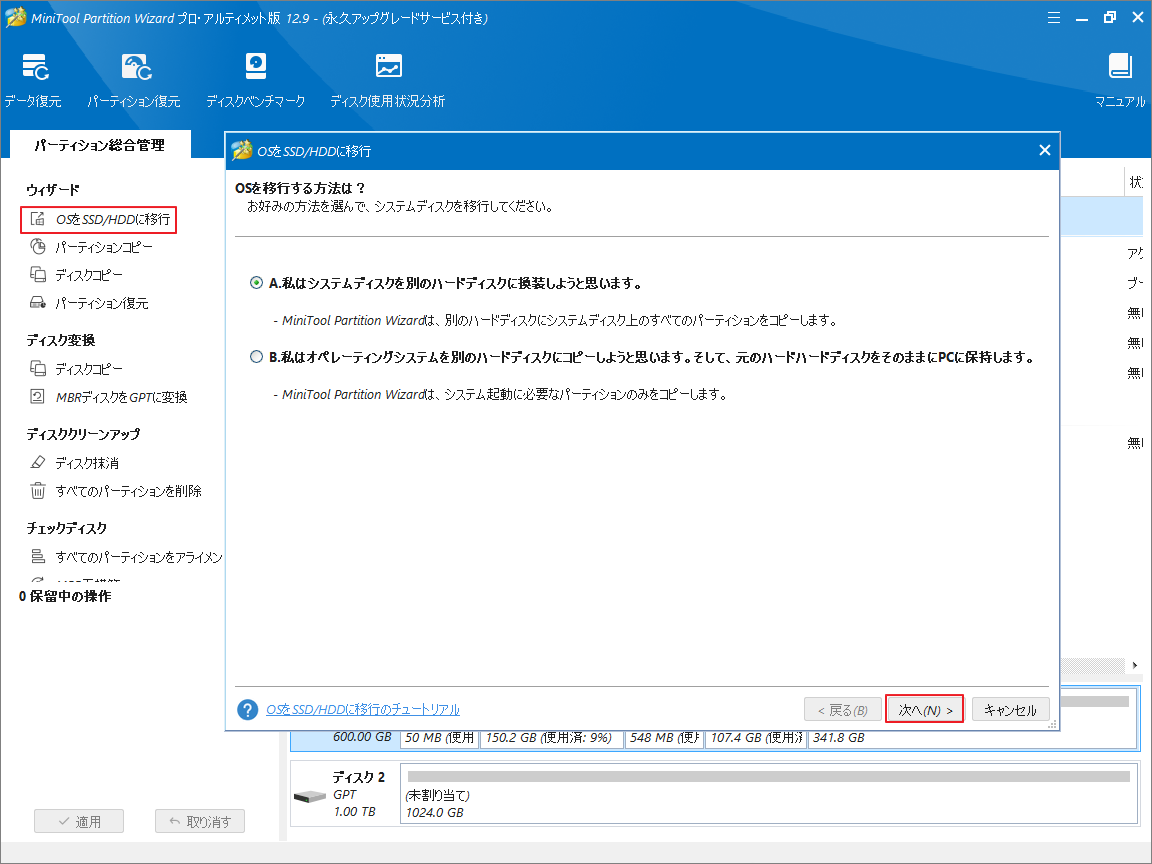Select the 1024.0 GB 未割り当て partition on ディスク 2
The height and width of the screenshot is (864, 1152).
pyautogui.click(x=768, y=793)
